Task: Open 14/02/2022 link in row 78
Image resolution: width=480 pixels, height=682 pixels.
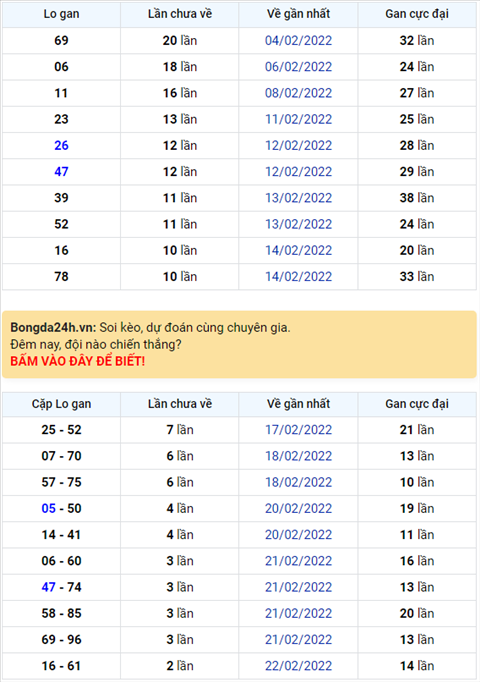Action: click(x=298, y=276)
